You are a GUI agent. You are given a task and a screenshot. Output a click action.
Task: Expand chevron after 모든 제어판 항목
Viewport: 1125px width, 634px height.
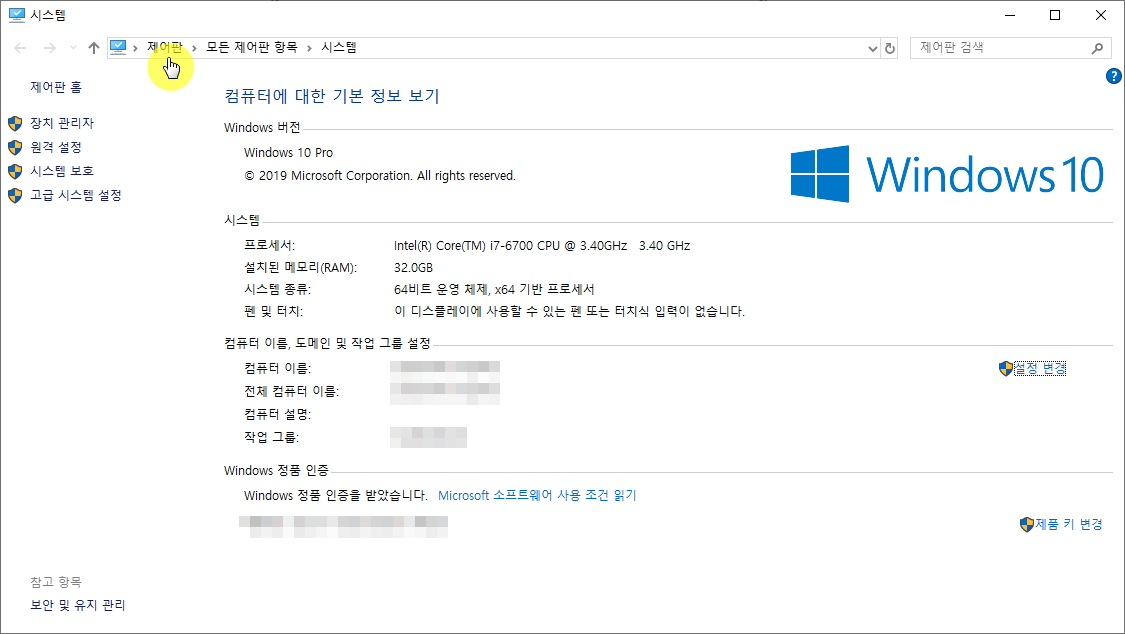coord(309,48)
